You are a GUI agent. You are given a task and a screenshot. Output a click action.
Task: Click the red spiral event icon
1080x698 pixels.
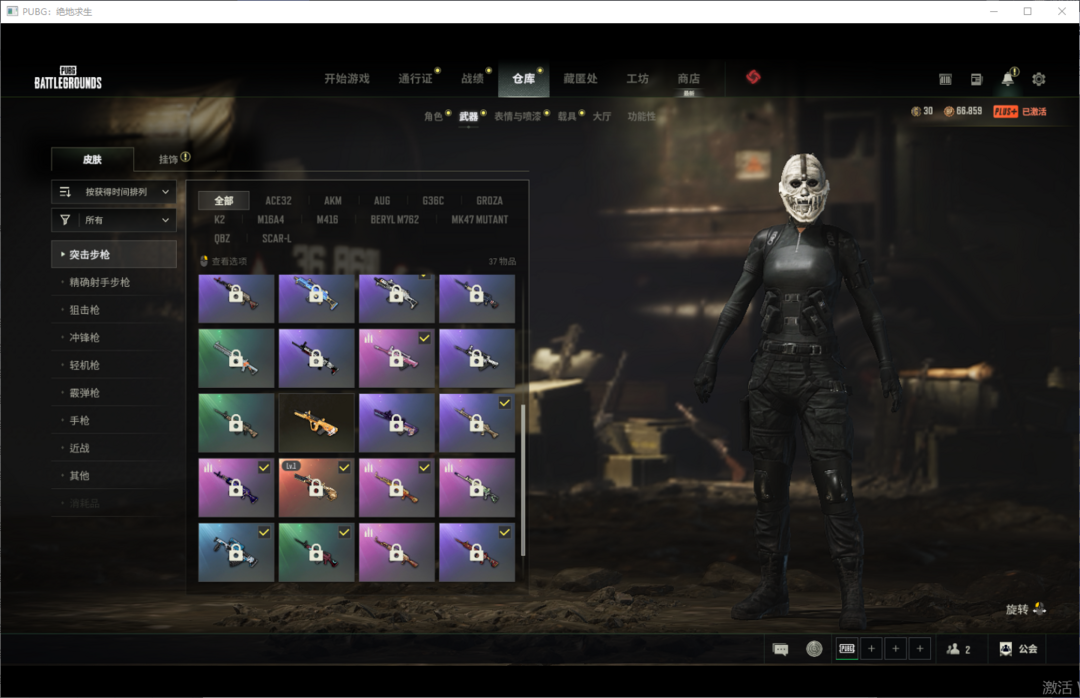pos(754,77)
